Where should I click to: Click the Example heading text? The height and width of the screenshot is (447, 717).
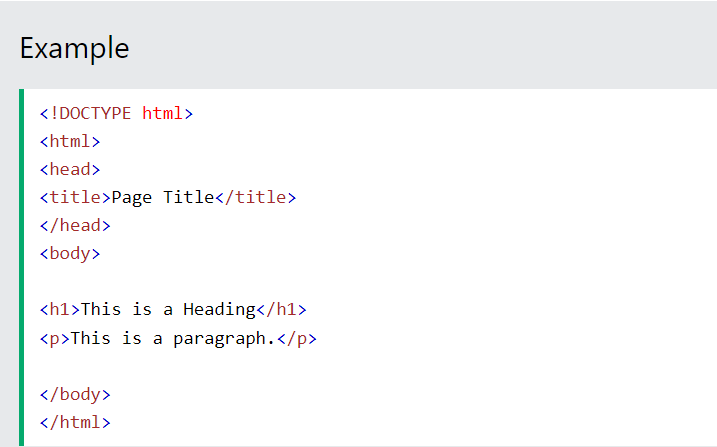[x=75, y=48]
